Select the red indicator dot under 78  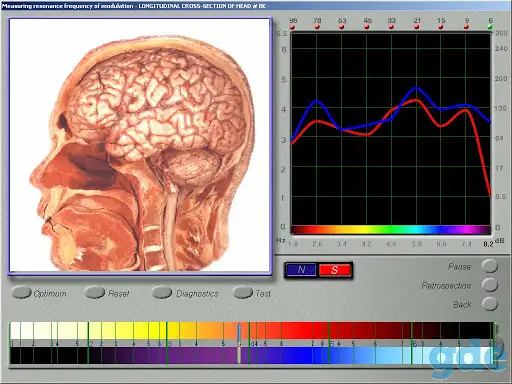point(317,27)
